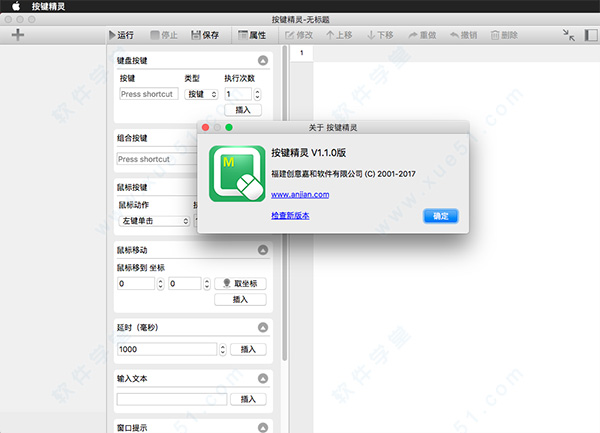600x433 pixels.
Task: Click the second coordinate field in 鼠标移动
Action: [x=184, y=283]
